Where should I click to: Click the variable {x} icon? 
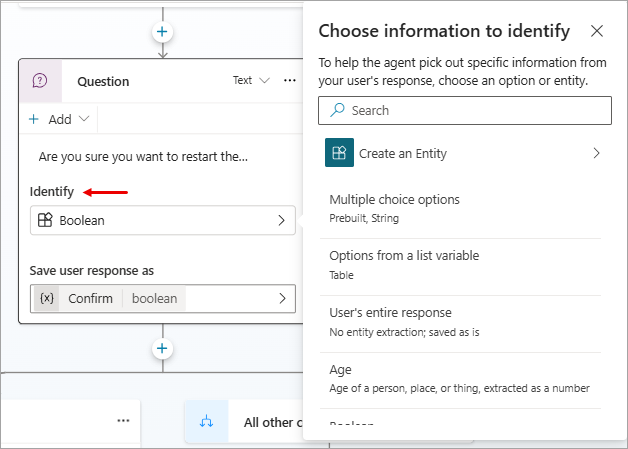[46, 298]
